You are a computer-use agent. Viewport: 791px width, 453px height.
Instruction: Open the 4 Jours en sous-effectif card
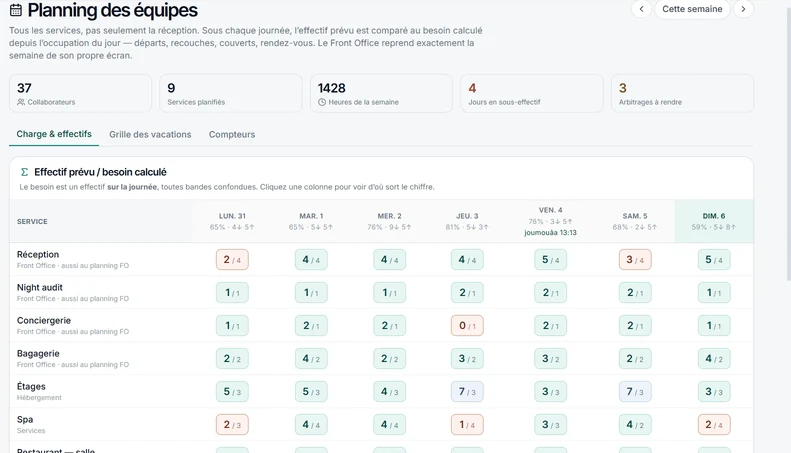[532, 93]
